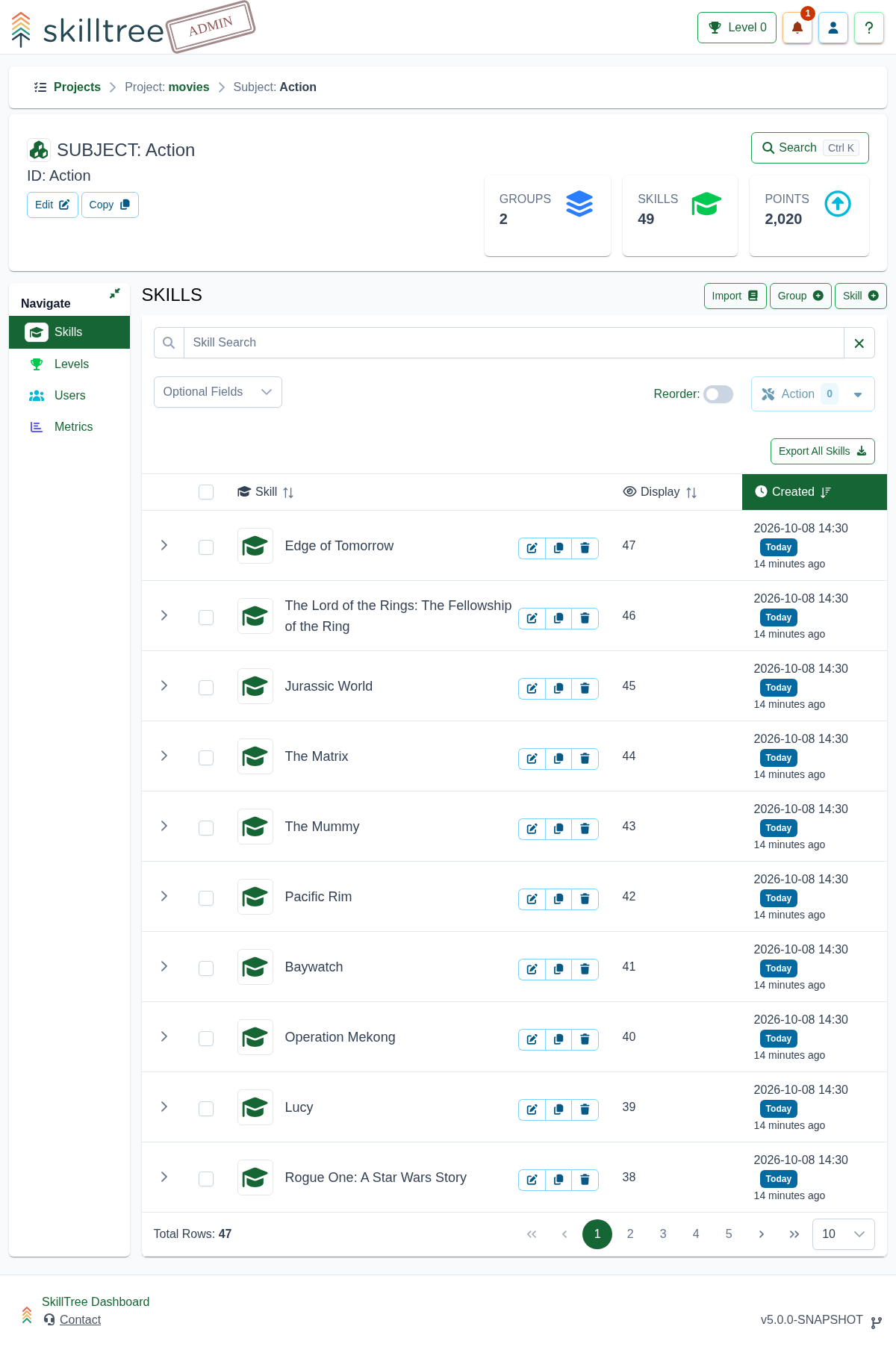Image resolution: width=896 pixels, height=1347 pixels.
Task: Expand the Edge of Tomorrow row
Action: point(164,546)
